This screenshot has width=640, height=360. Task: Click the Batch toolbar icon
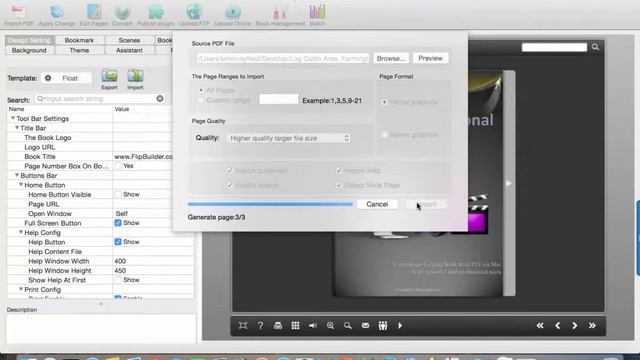coord(317,11)
